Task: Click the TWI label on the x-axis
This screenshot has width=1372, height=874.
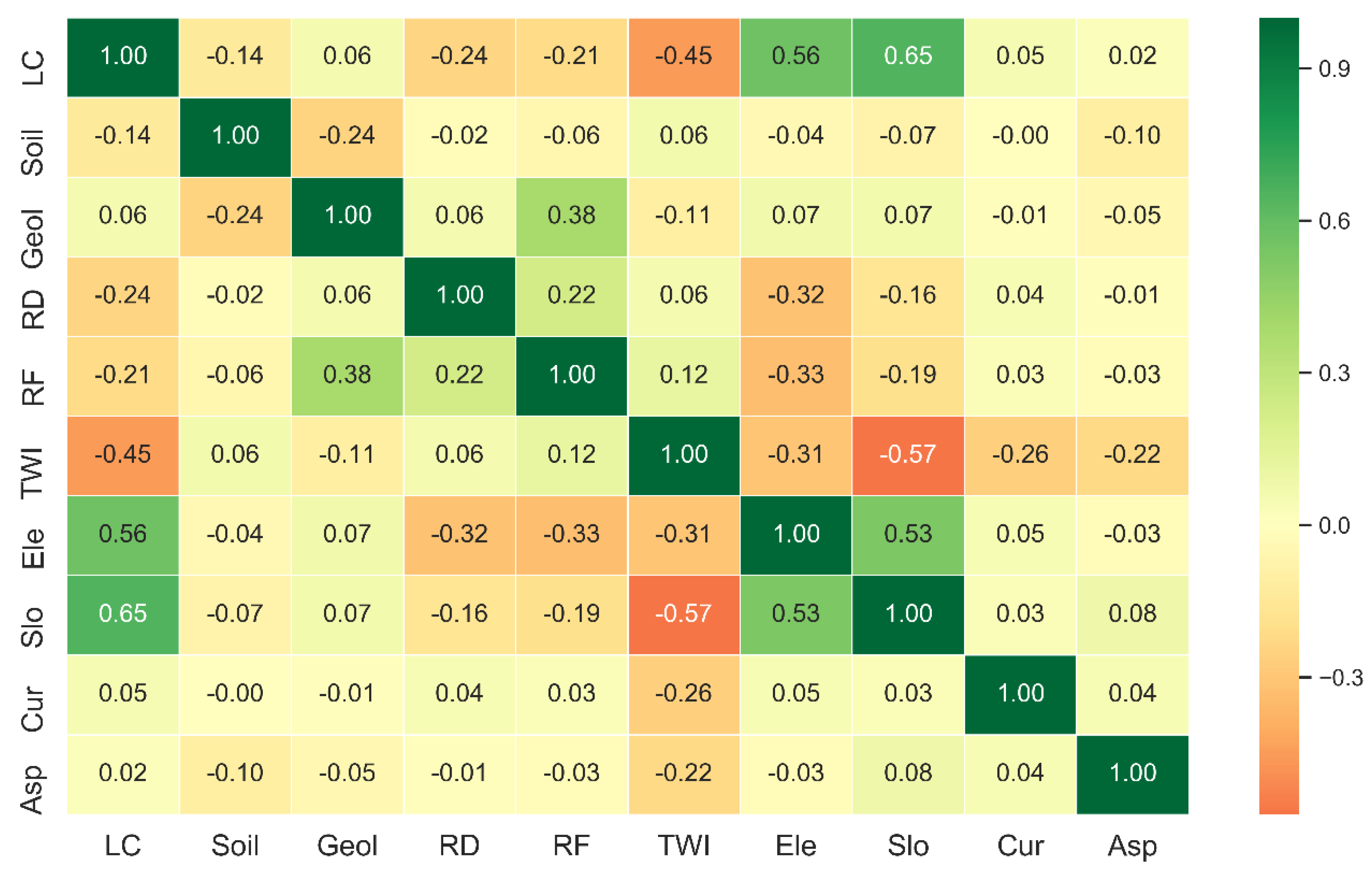Action: click(x=684, y=846)
